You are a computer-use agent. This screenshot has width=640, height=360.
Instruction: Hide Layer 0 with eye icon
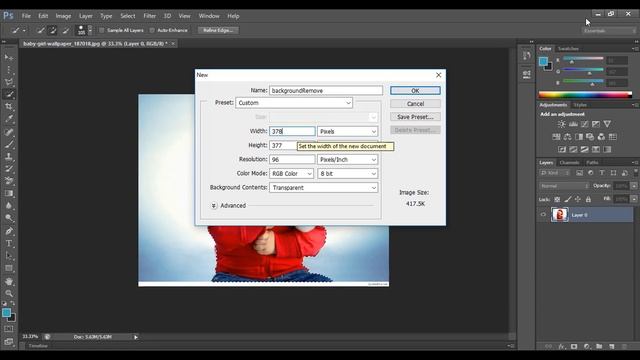(x=543, y=215)
